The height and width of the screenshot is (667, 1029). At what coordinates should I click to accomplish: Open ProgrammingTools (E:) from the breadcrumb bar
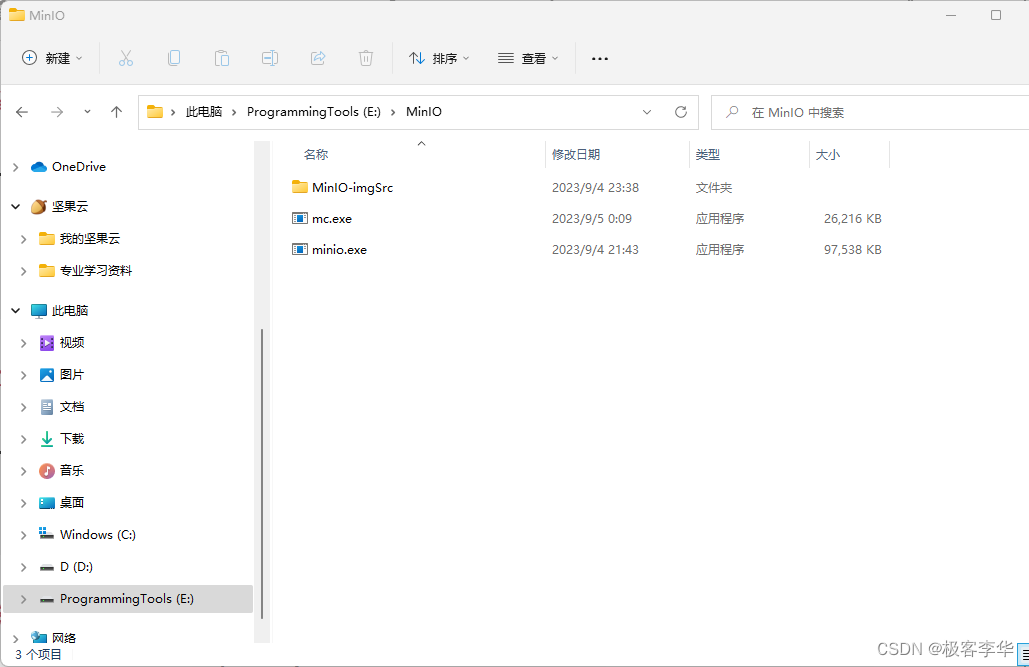tap(313, 112)
